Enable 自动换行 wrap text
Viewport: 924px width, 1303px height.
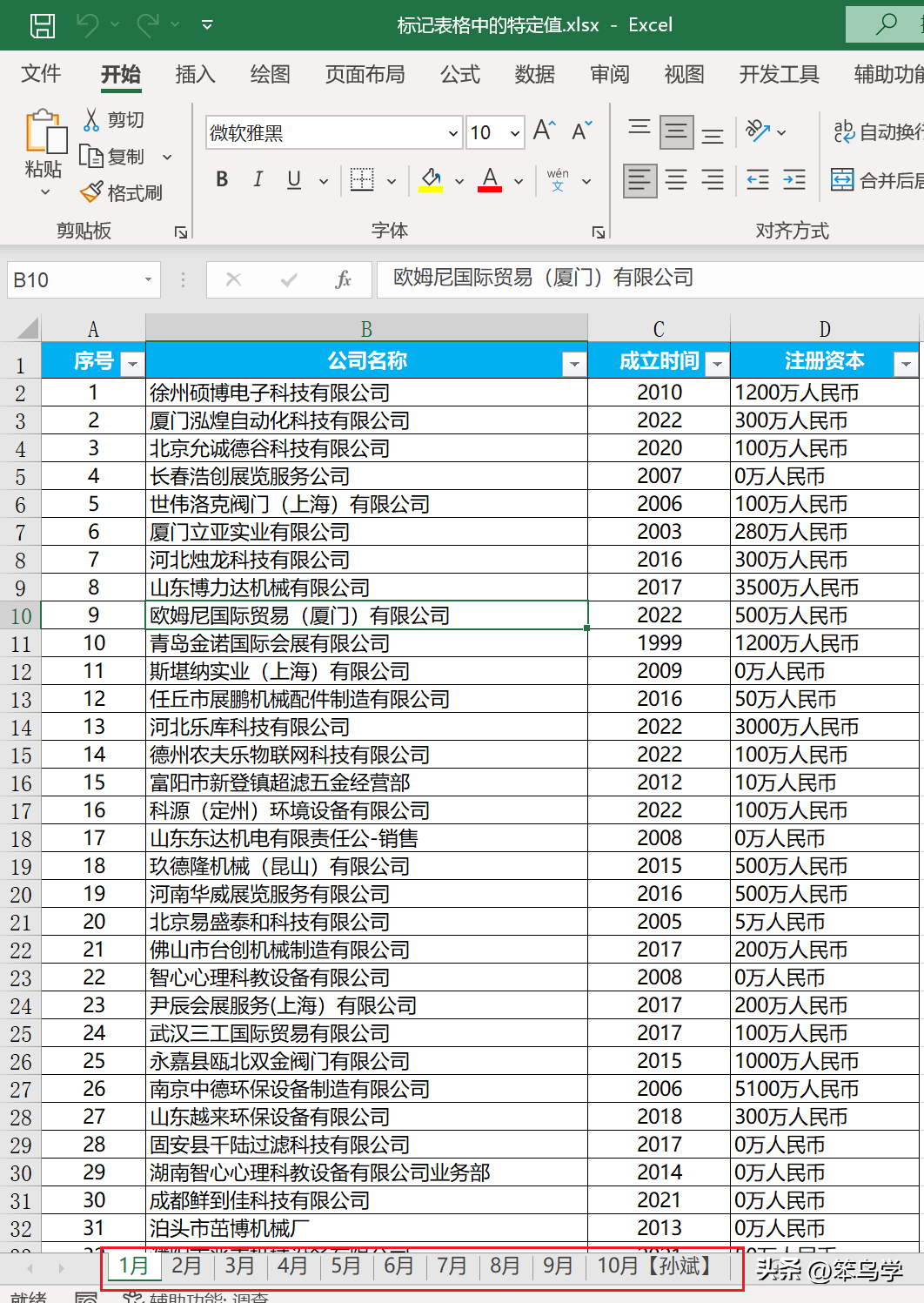877,131
